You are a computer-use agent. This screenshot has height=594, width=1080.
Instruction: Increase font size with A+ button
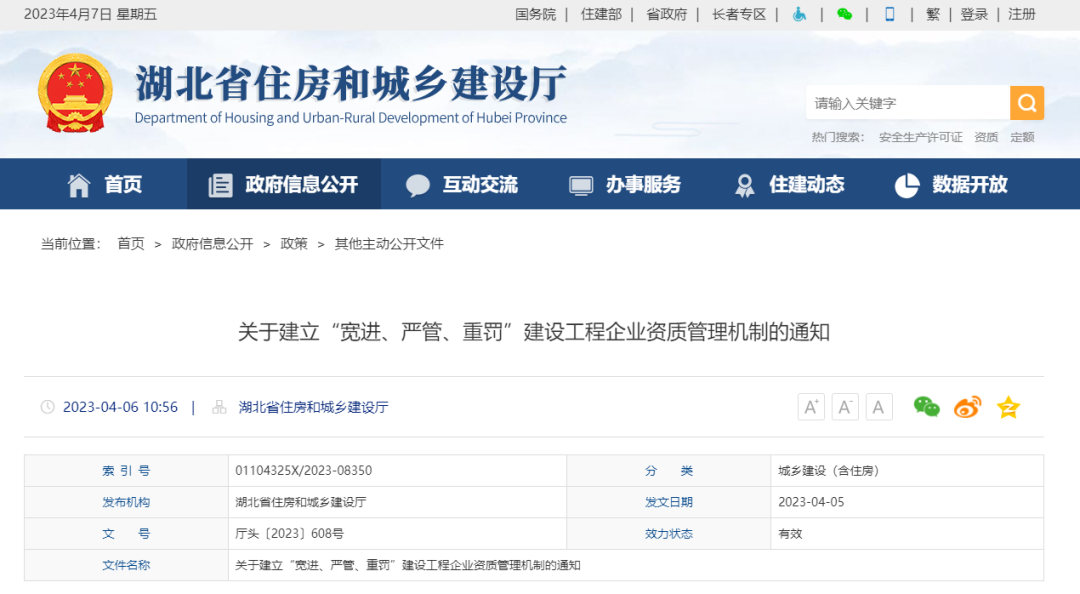[811, 407]
